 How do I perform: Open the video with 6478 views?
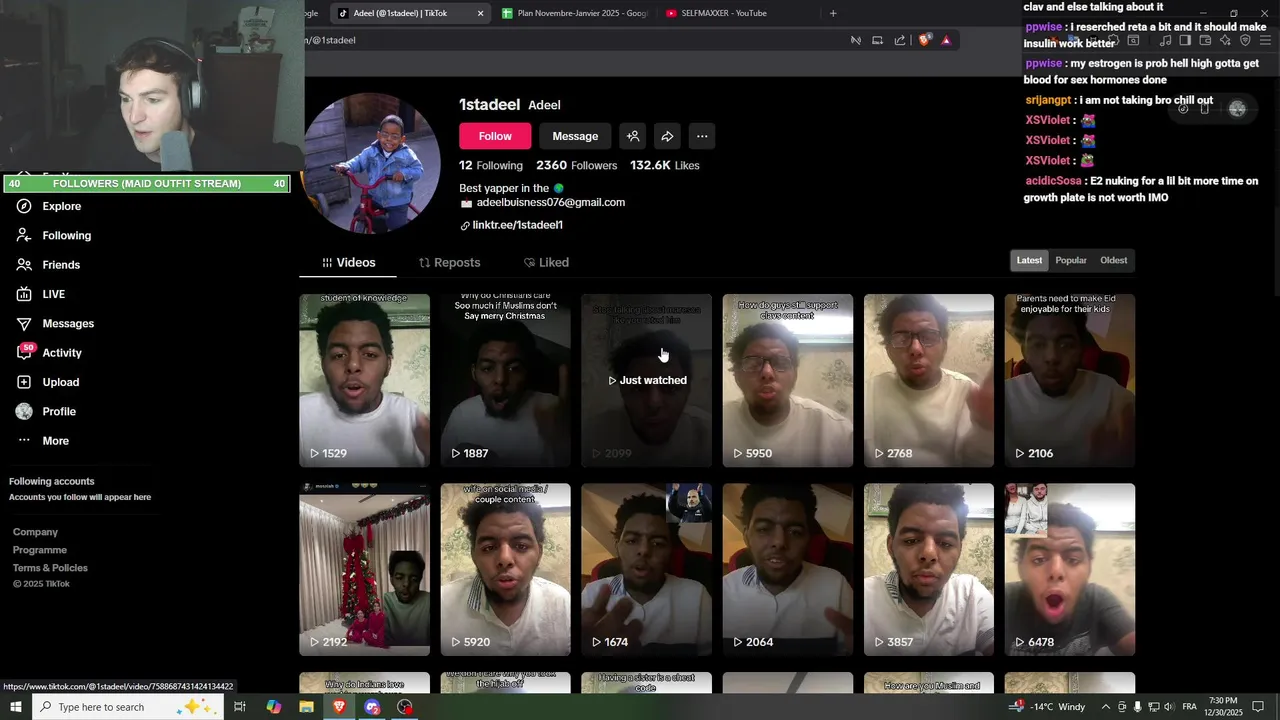[1069, 569]
